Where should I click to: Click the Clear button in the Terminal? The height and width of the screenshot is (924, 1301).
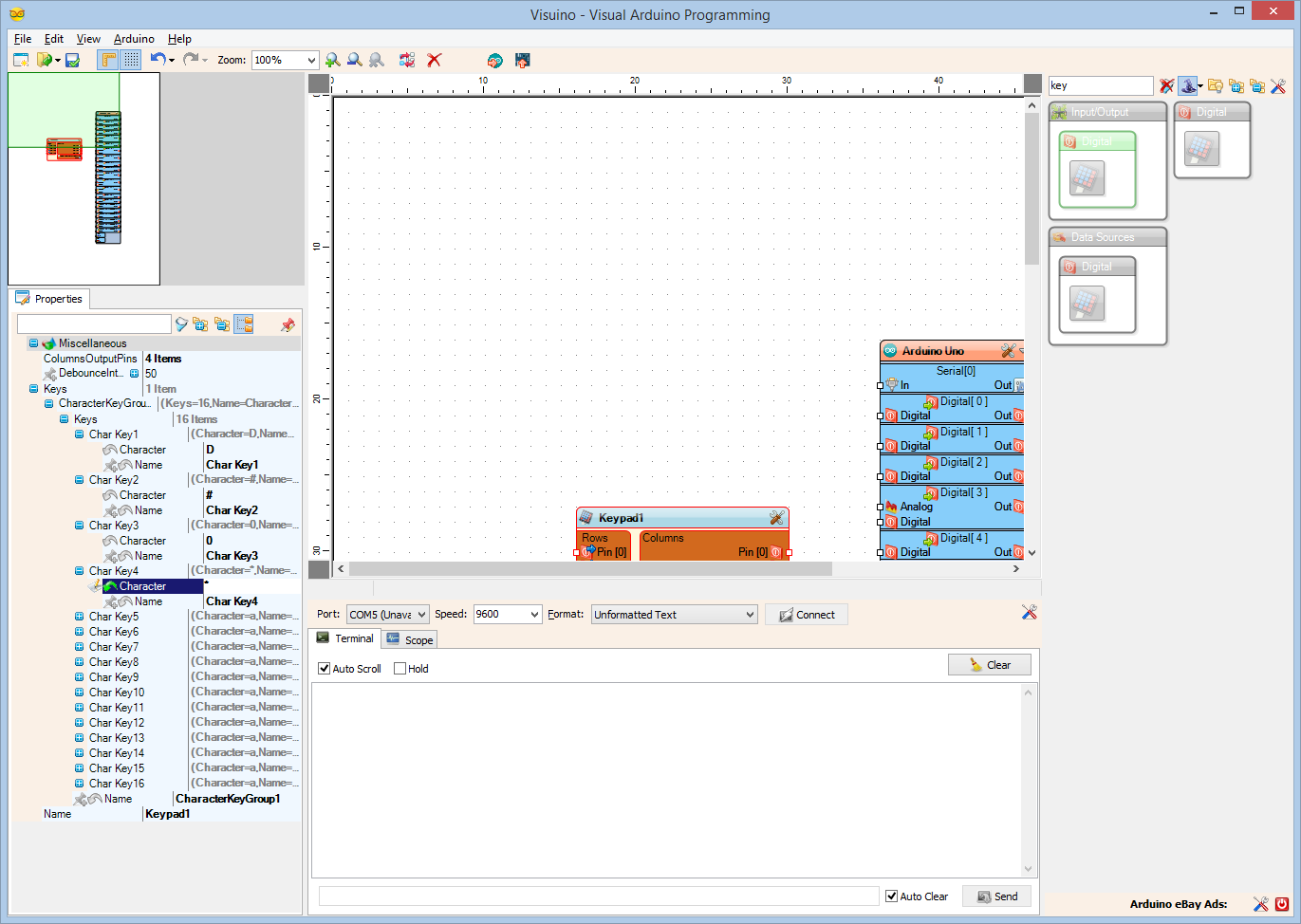[x=989, y=664]
